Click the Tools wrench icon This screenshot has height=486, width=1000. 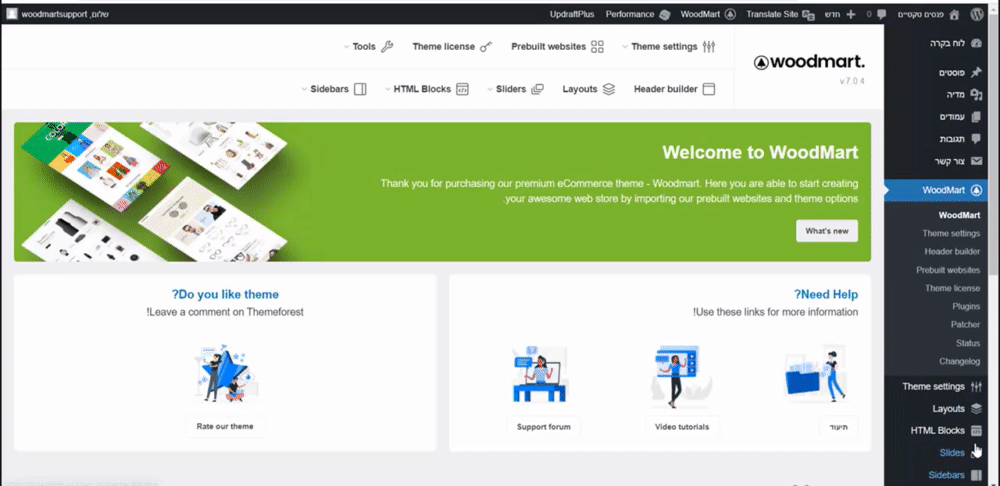pos(387,47)
